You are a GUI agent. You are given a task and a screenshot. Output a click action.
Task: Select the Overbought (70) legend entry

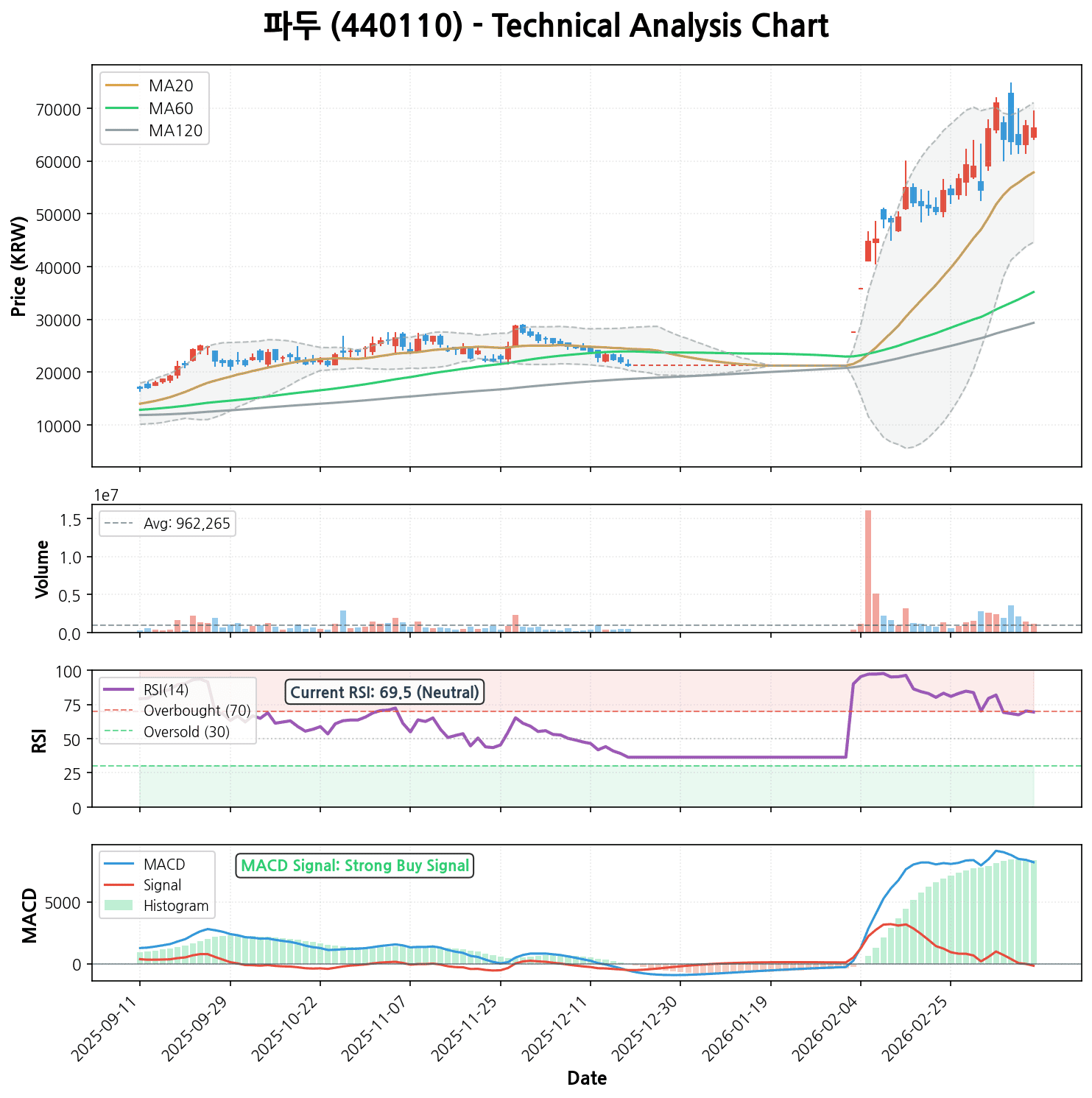pos(197,711)
